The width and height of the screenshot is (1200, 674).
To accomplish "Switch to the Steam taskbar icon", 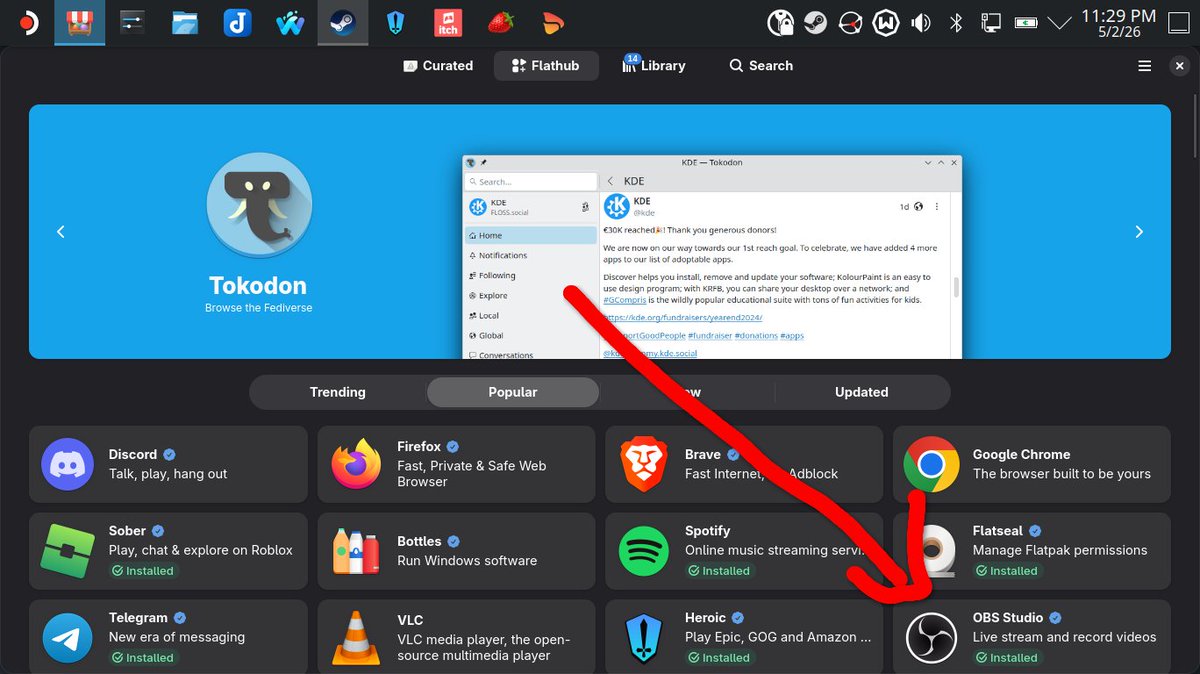I will point(342,23).
